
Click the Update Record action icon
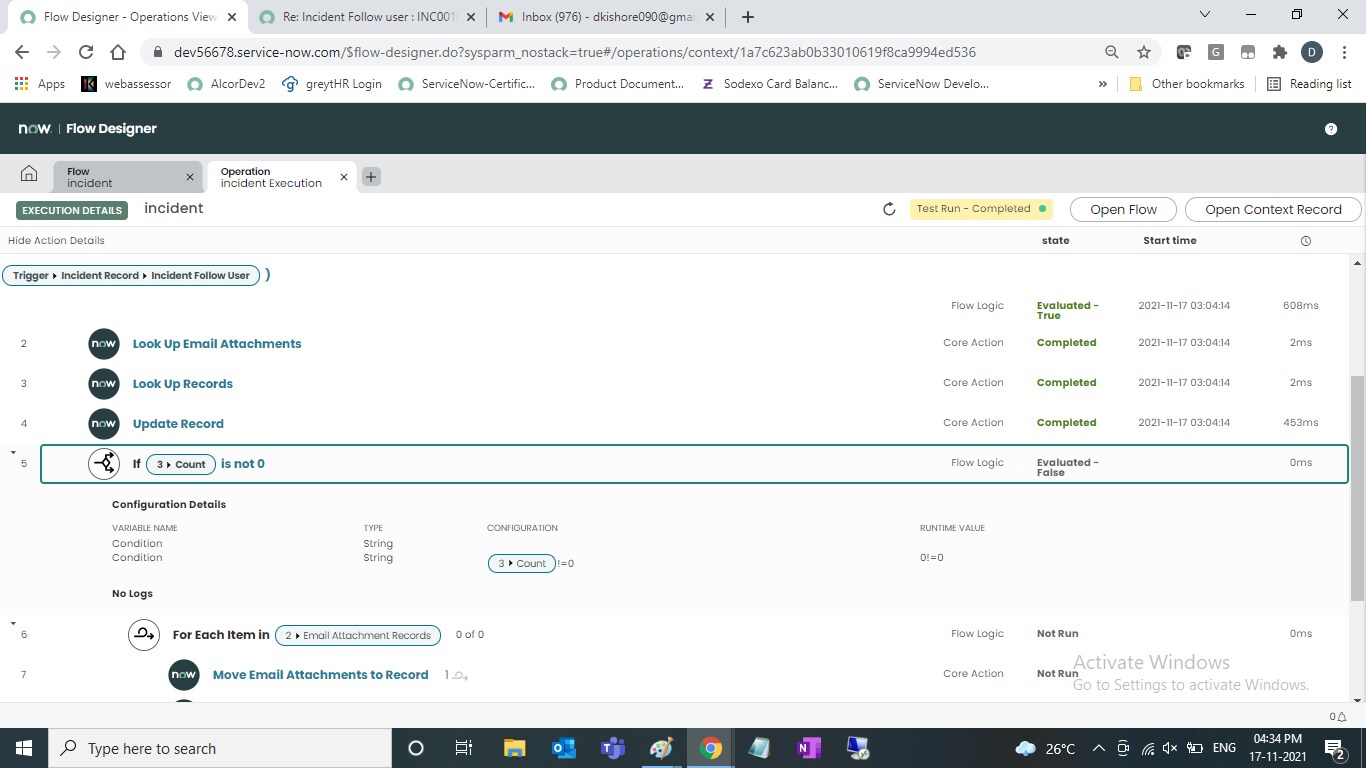[x=103, y=424]
